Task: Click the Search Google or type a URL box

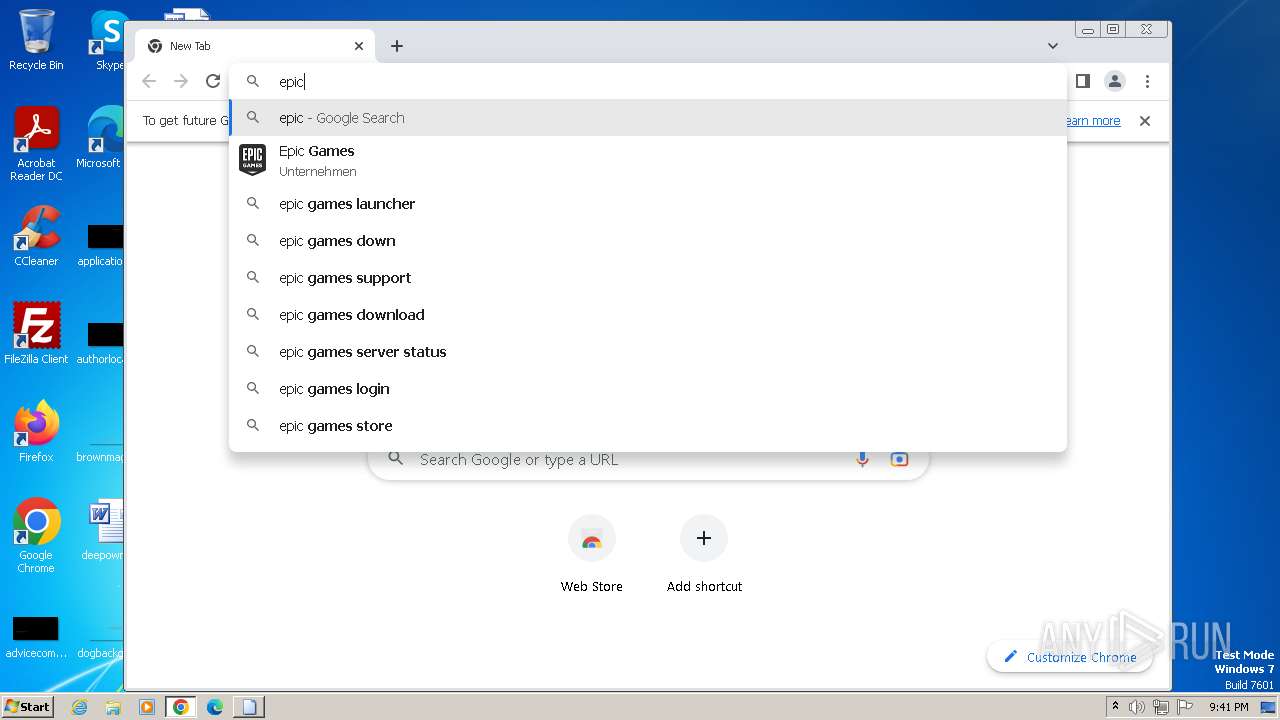Action: point(648,460)
